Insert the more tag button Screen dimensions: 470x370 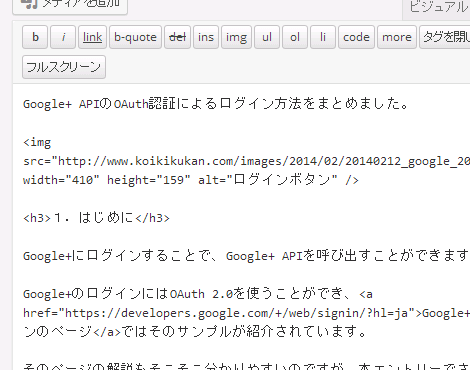click(x=397, y=37)
